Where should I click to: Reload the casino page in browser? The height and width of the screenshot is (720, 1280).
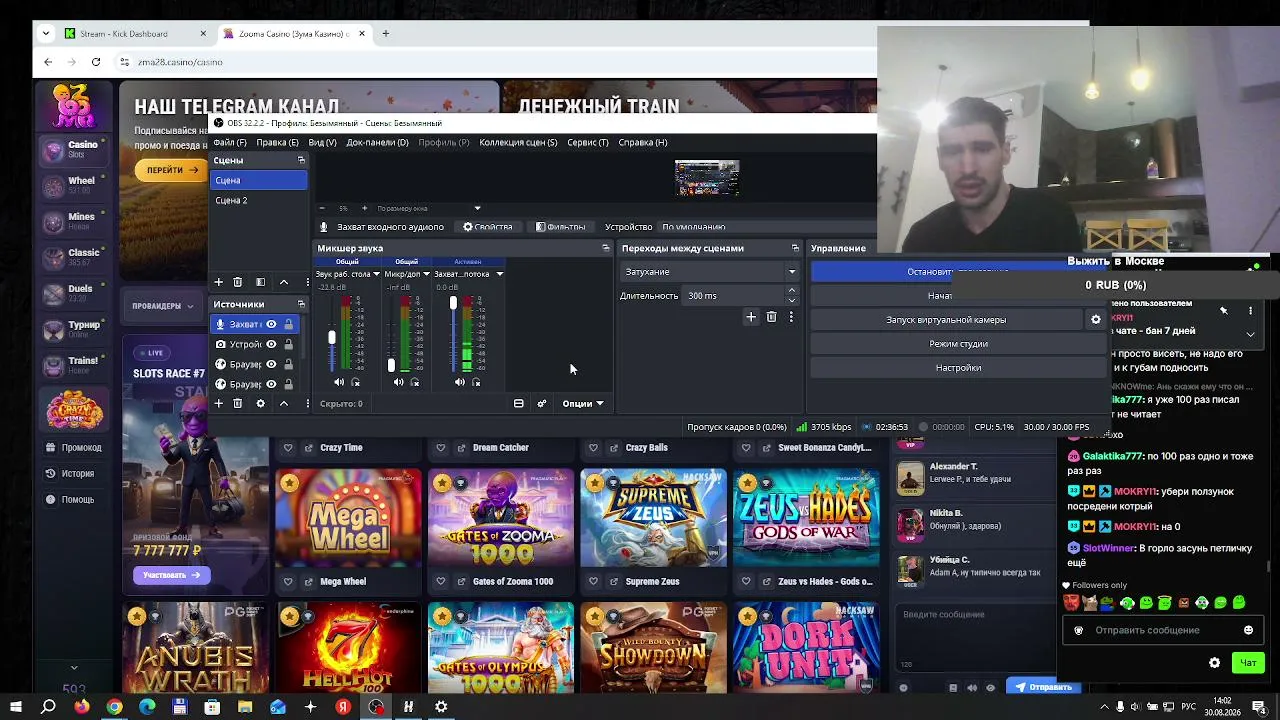[96, 62]
